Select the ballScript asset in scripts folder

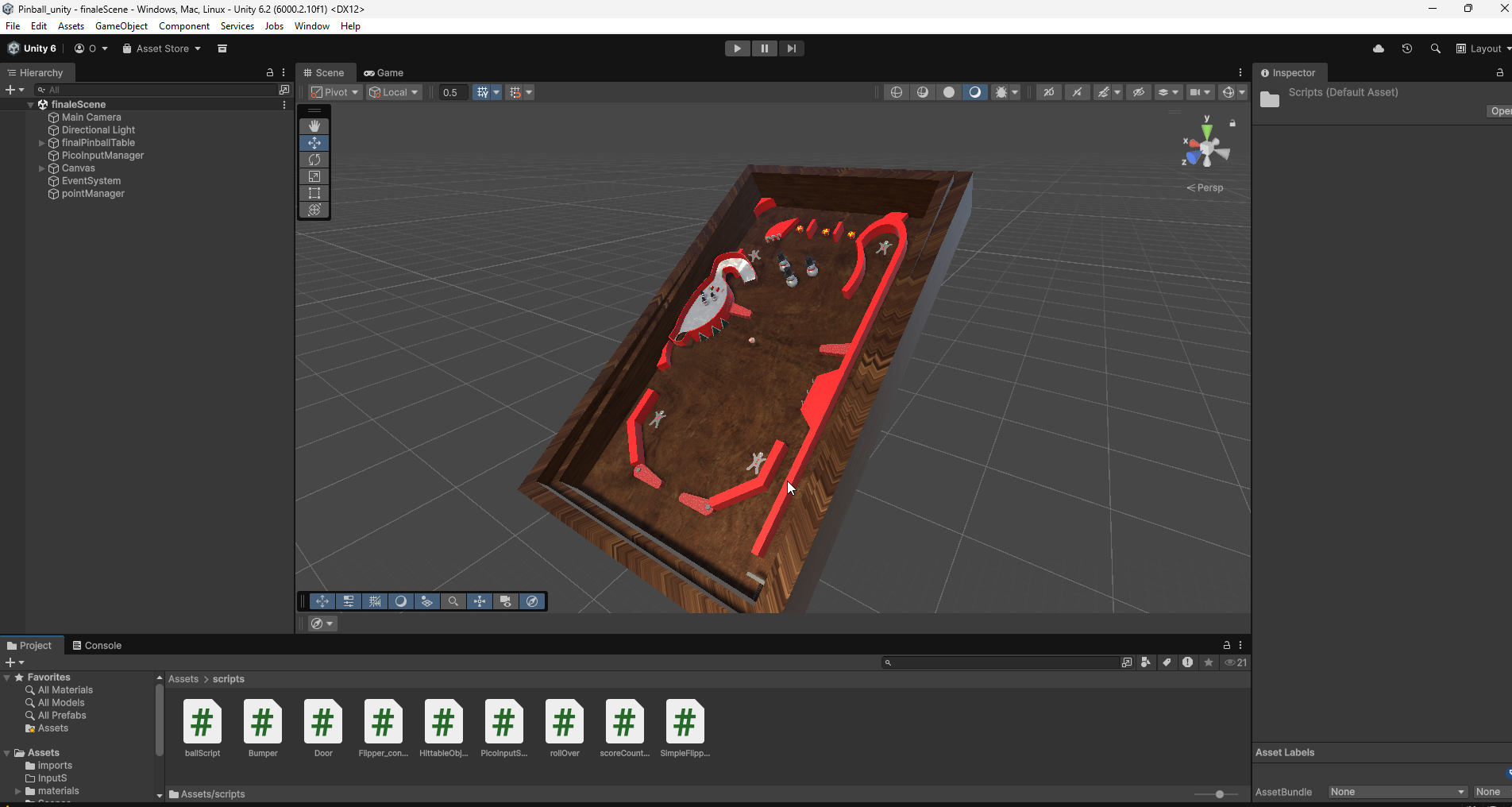click(202, 721)
